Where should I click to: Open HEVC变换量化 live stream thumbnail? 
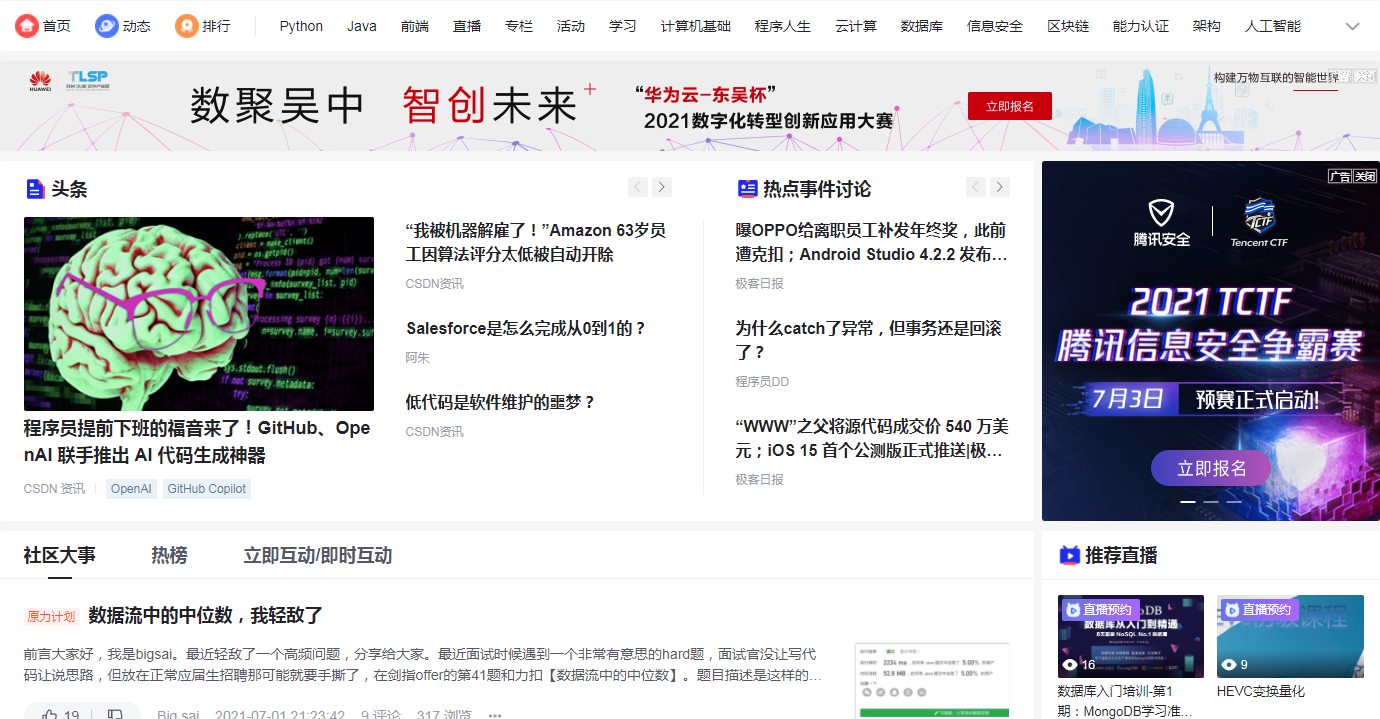[x=1290, y=636]
